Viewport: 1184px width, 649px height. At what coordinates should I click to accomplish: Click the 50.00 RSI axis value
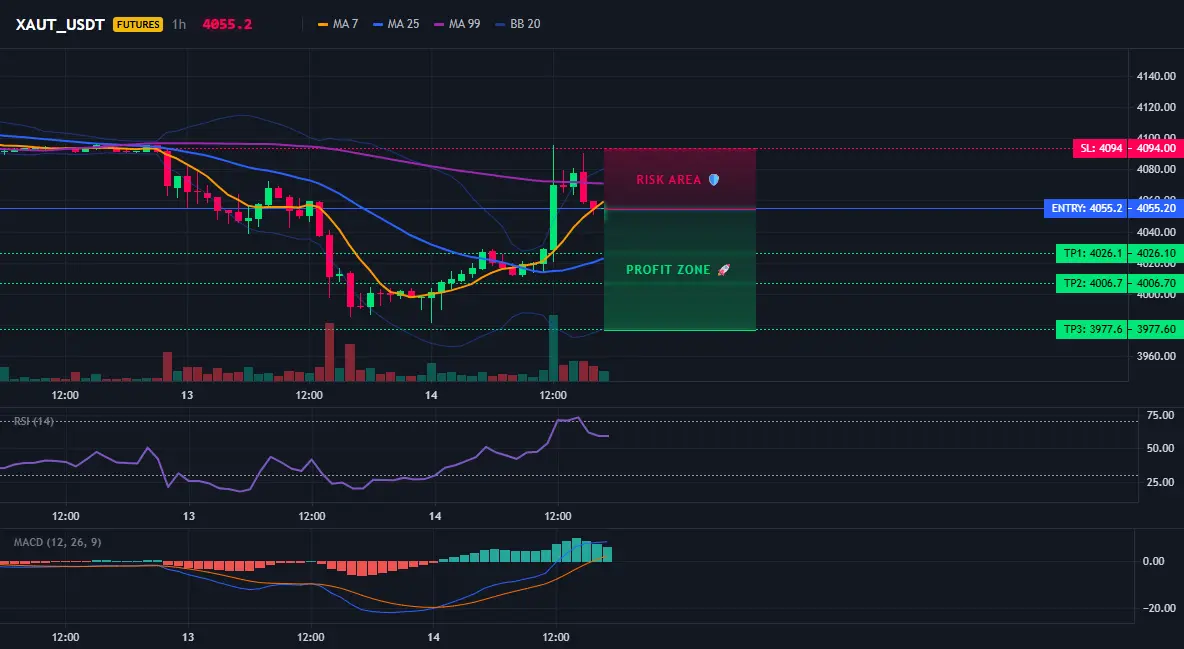(x=1160, y=448)
